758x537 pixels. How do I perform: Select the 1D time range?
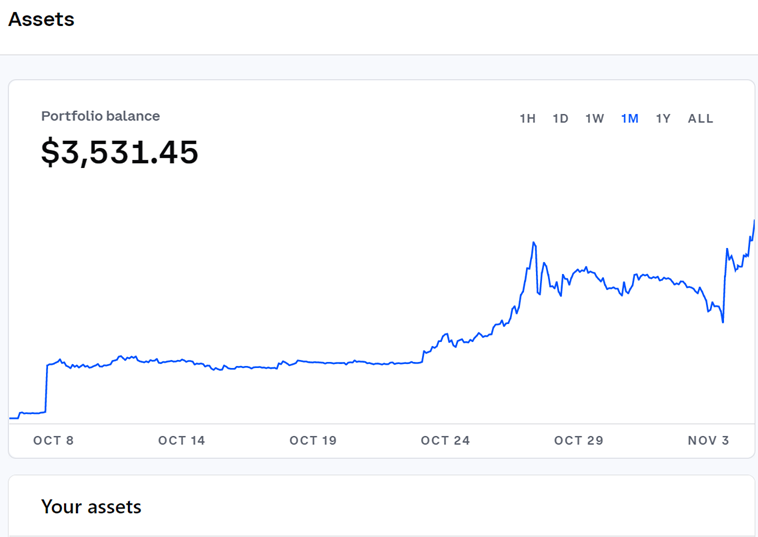click(x=560, y=118)
